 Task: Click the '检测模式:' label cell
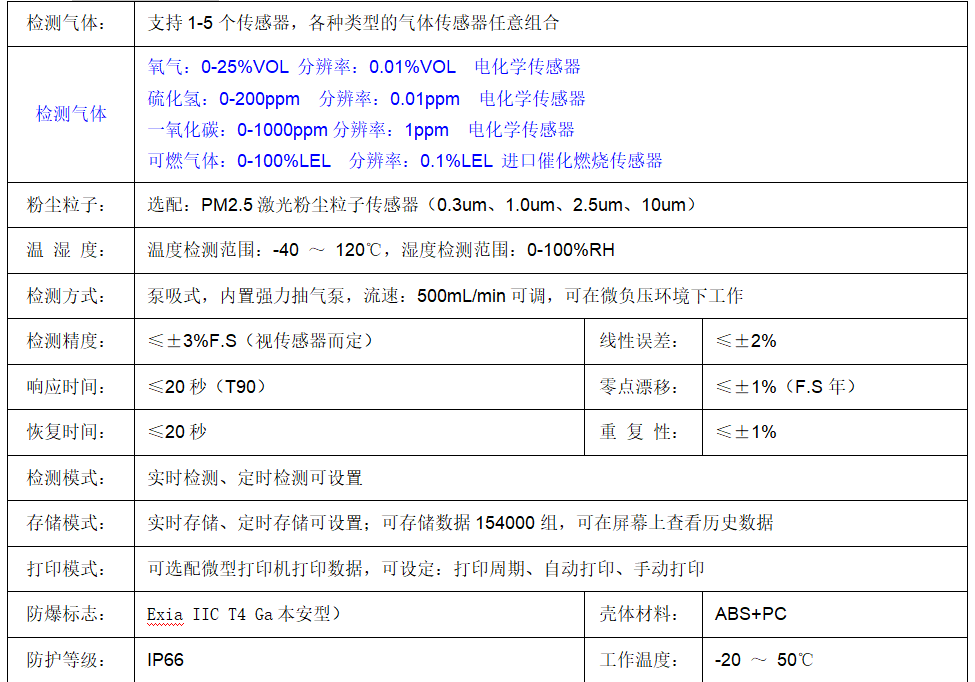click(x=71, y=478)
